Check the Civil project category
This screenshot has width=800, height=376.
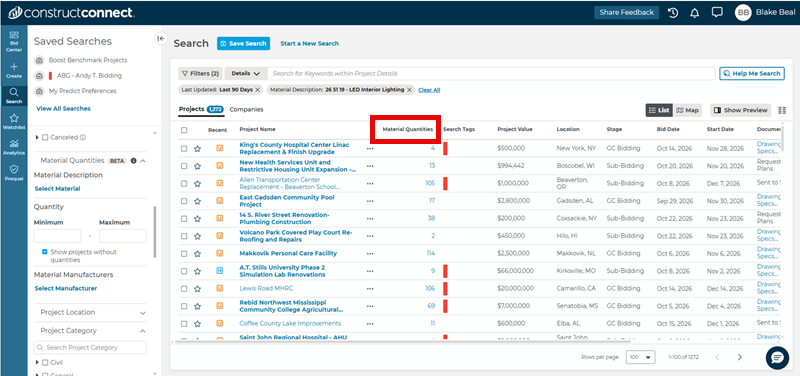(45, 362)
